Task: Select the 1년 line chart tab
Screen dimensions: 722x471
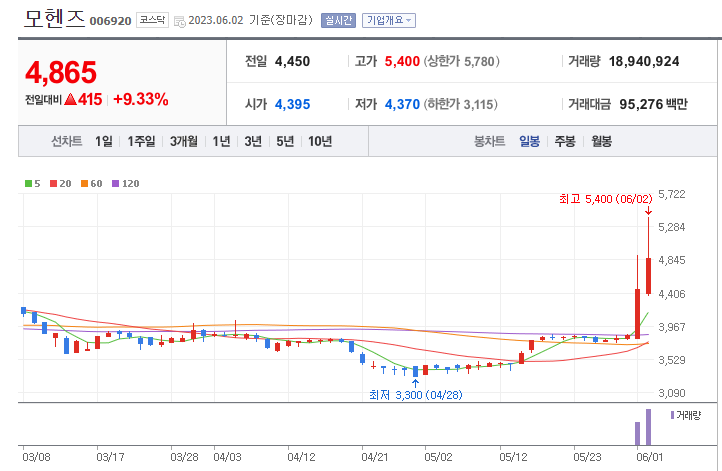Action: [x=221, y=141]
